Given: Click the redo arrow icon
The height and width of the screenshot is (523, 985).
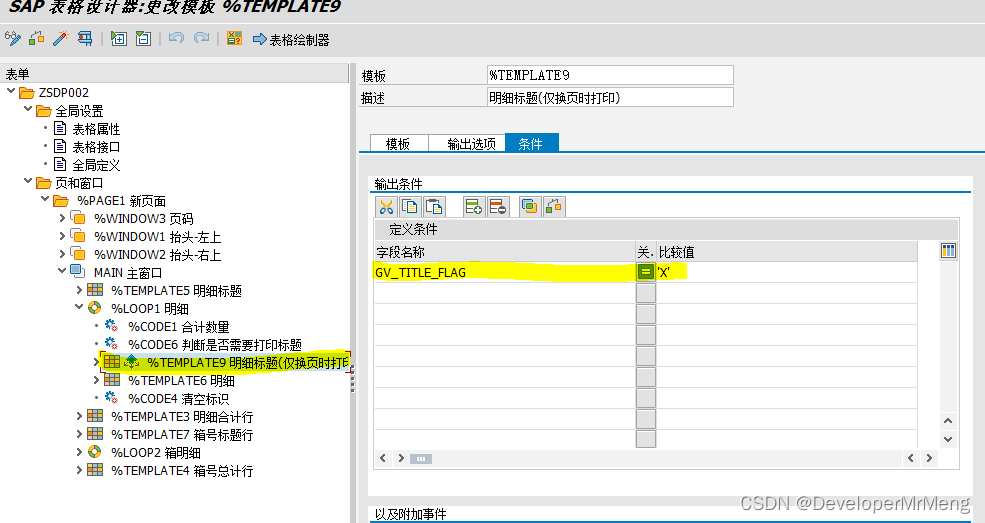Looking at the screenshot, I should click(201, 39).
